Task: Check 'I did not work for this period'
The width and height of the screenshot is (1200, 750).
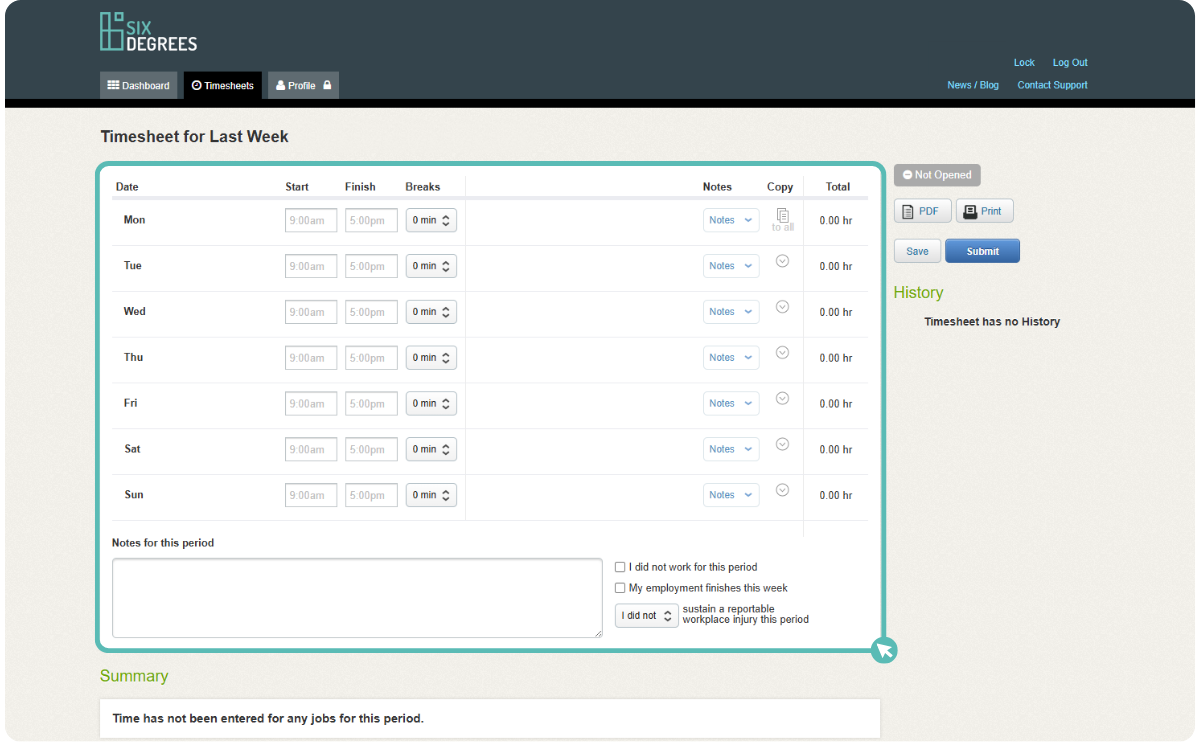Action: click(620, 567)
